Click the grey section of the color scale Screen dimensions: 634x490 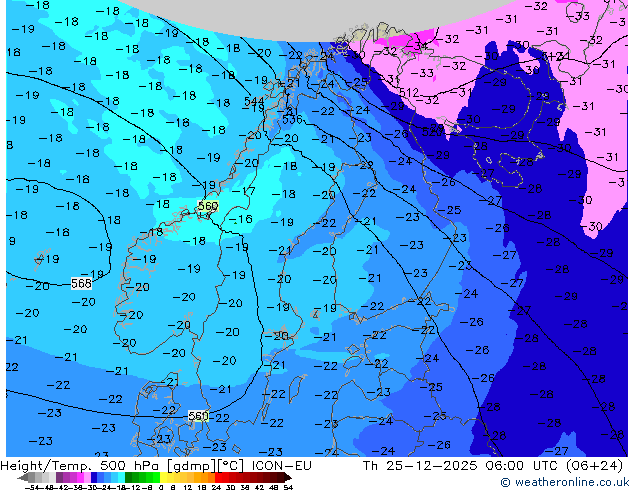point(42,478)
